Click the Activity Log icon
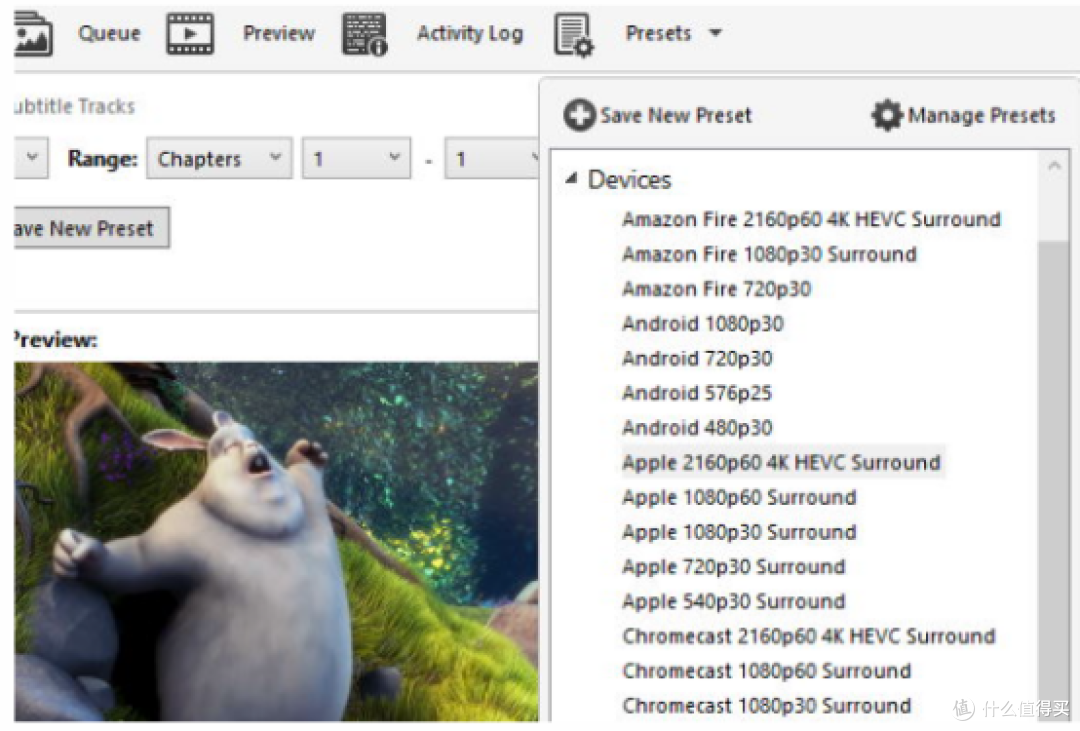The width and height of the screenshot is (1080, 731). 364,34
